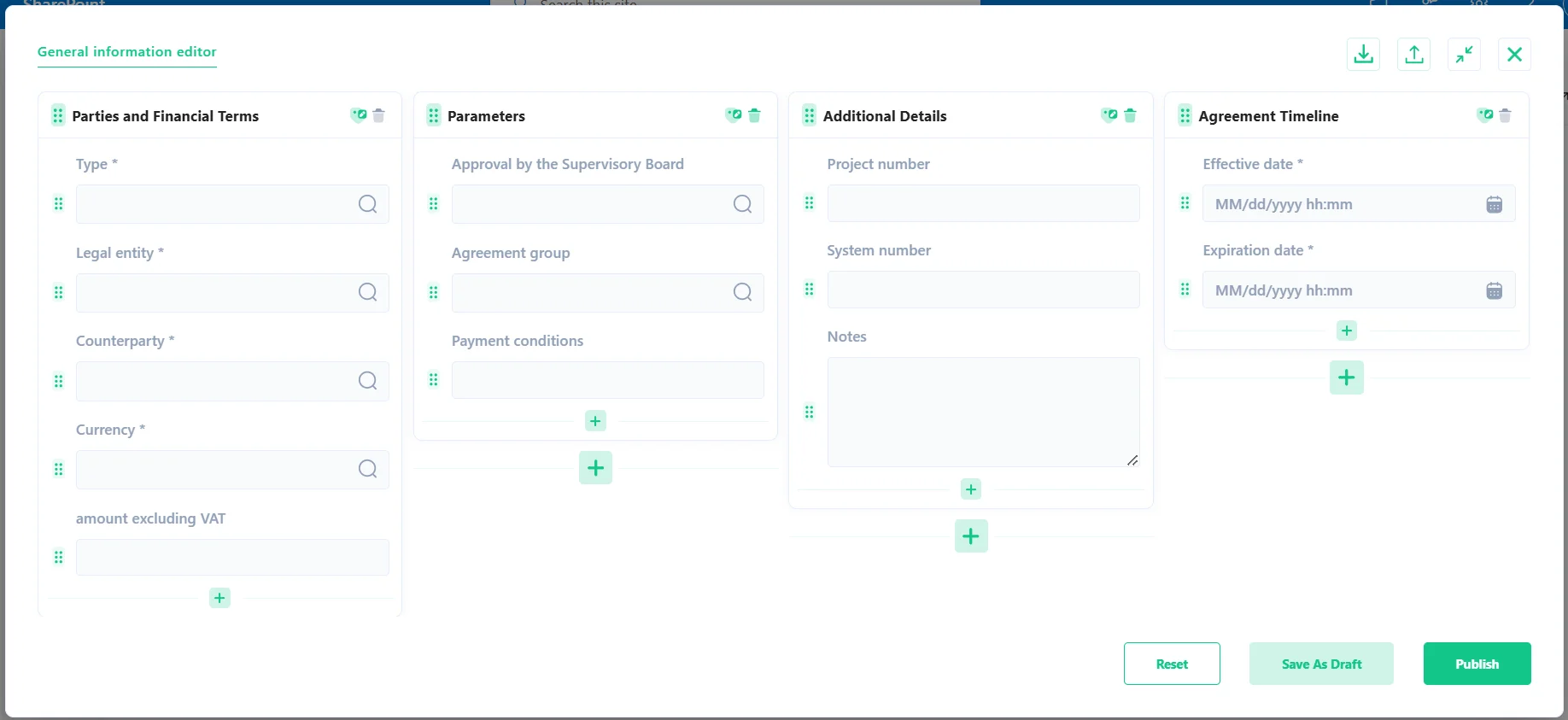Click into the Notes text area

[x=982, y=412]
